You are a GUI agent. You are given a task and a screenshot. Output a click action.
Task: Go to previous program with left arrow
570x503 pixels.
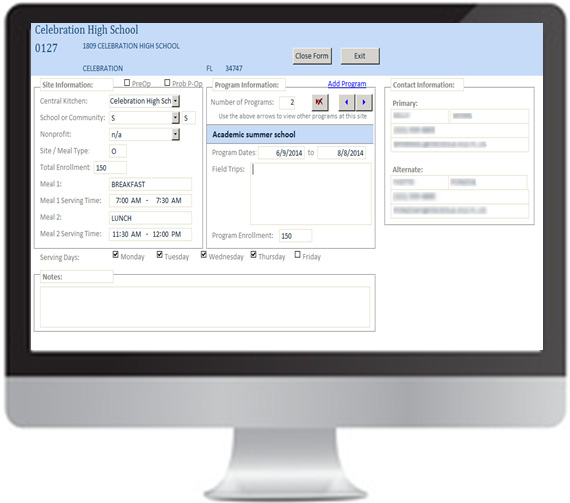pos(347,102)
